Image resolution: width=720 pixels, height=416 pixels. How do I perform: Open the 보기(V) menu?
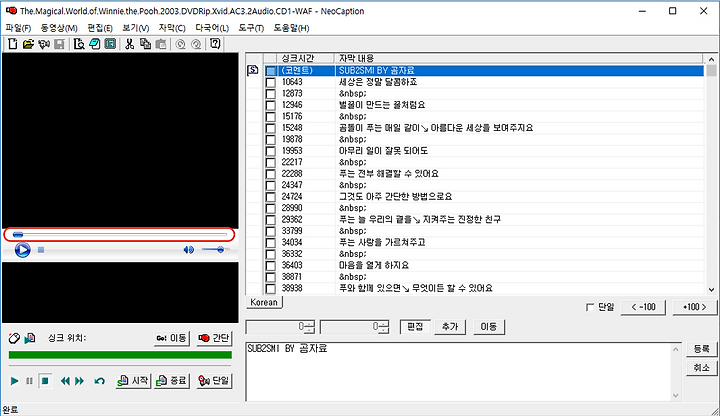(135, 28)
